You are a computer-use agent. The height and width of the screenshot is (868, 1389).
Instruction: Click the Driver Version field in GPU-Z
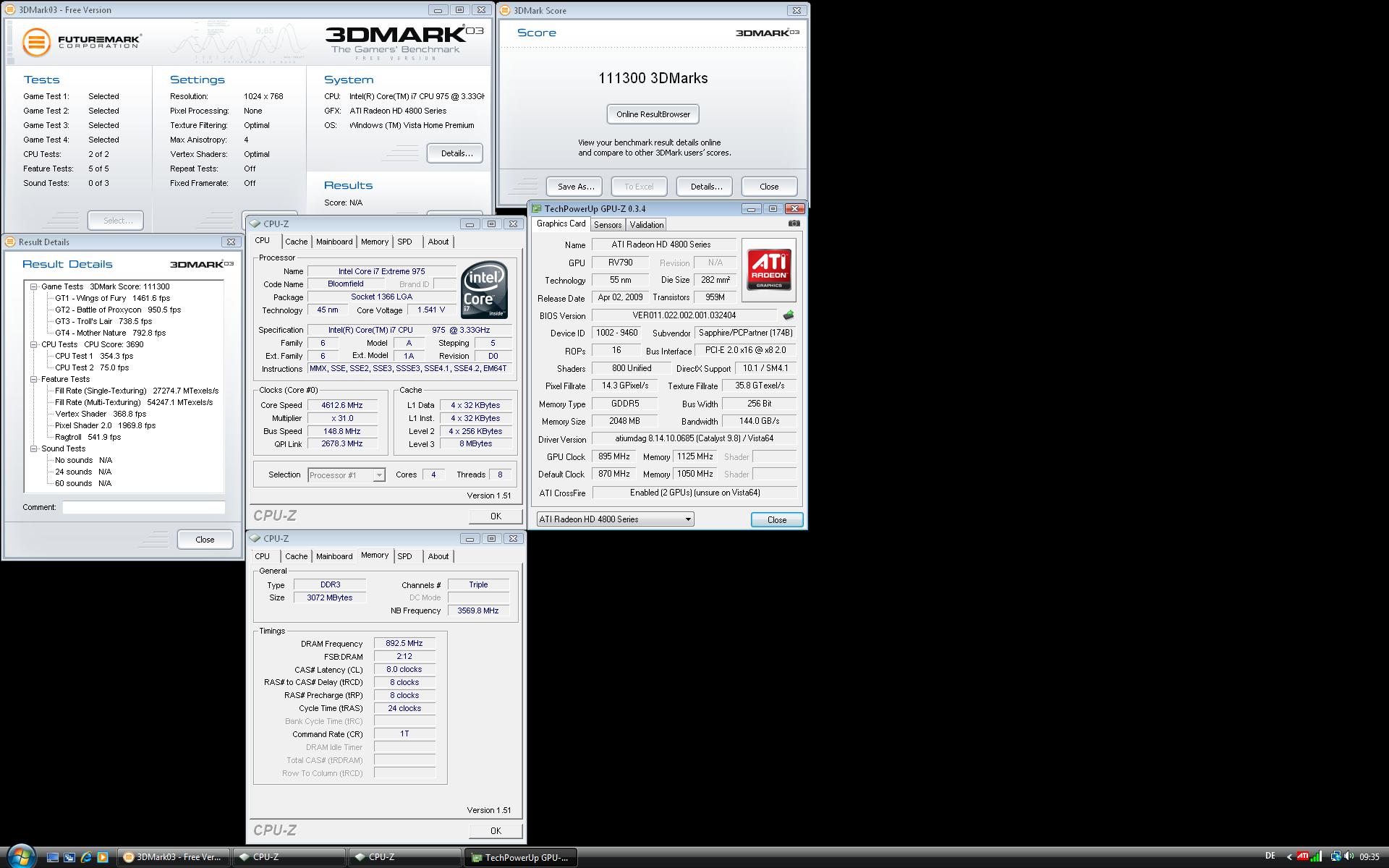tap(694, 438)
